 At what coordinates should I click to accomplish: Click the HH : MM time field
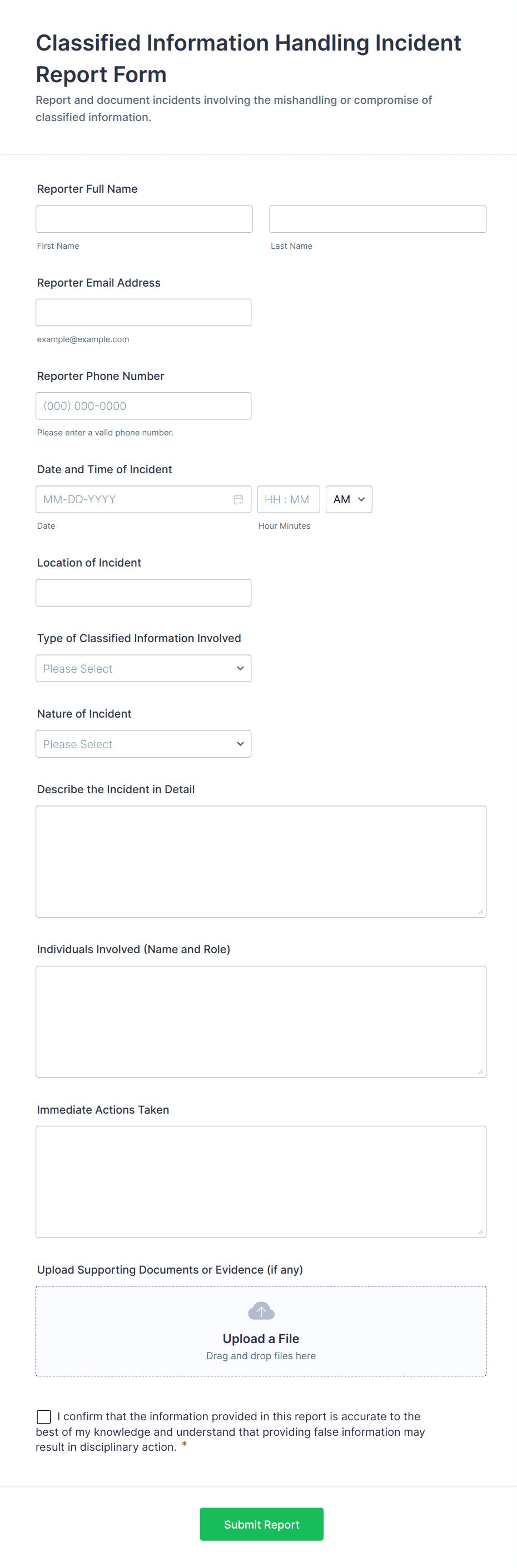(x=288, y=499)
